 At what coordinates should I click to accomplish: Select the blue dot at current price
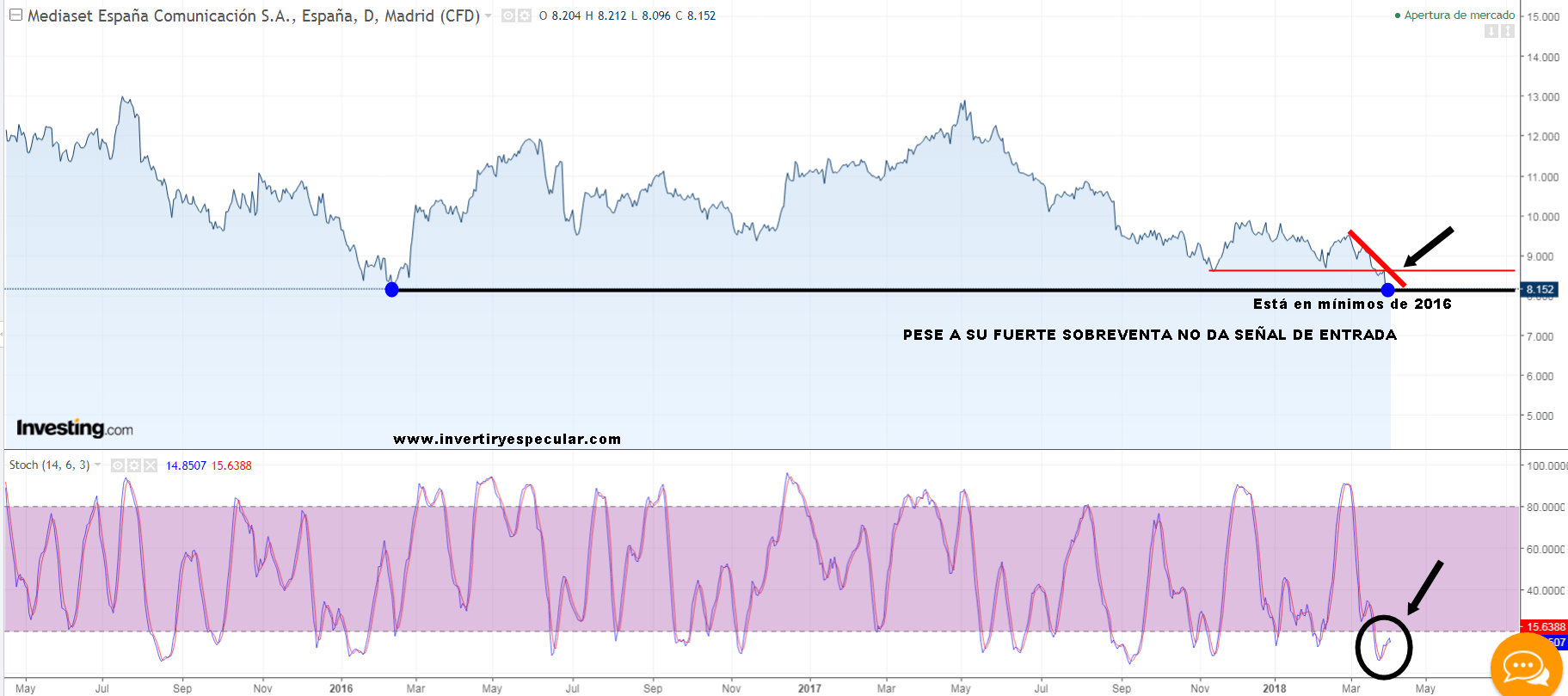(x=1387, y=290)
